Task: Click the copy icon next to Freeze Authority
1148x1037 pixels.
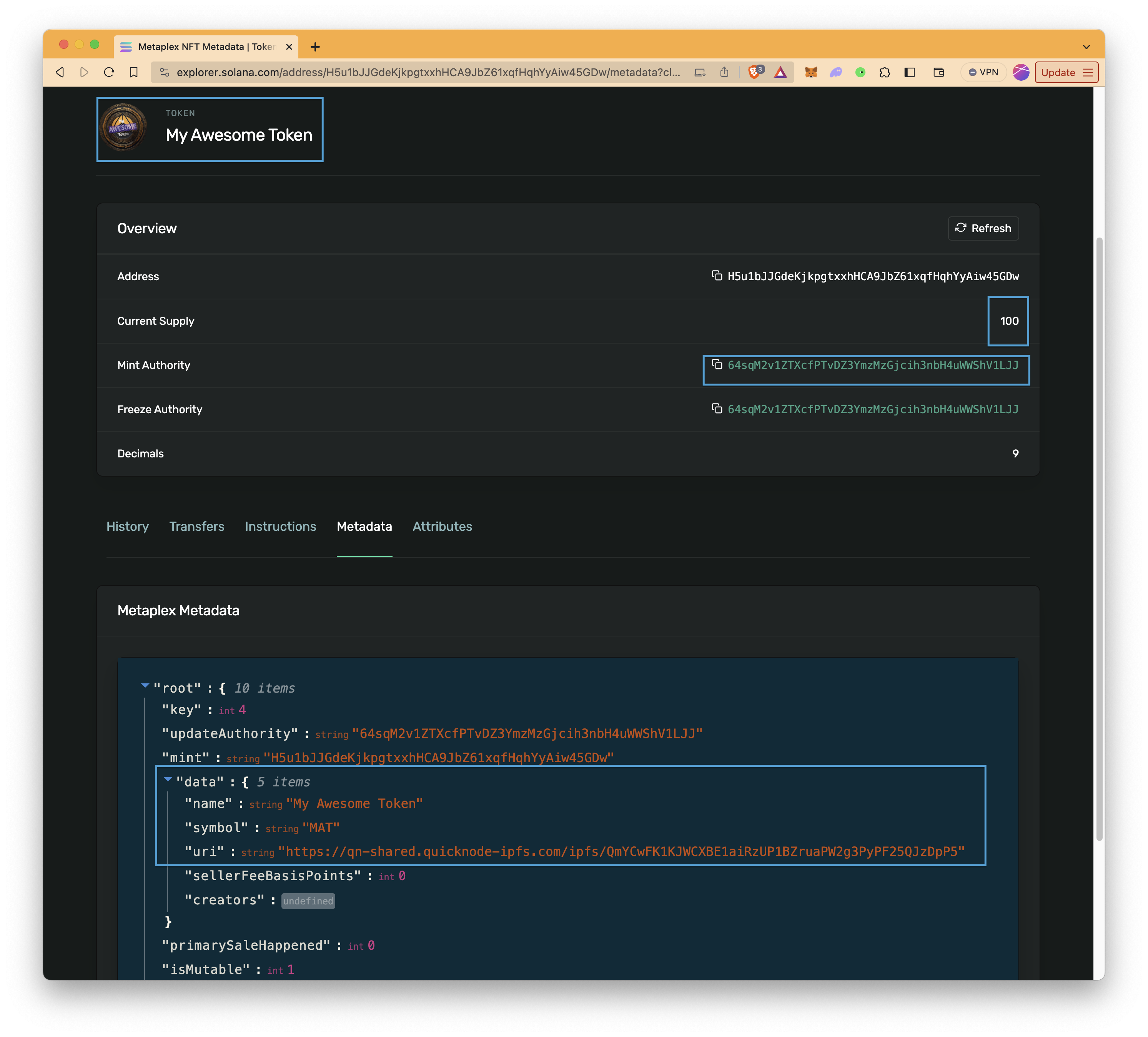Action: click(x=718, y=409)
